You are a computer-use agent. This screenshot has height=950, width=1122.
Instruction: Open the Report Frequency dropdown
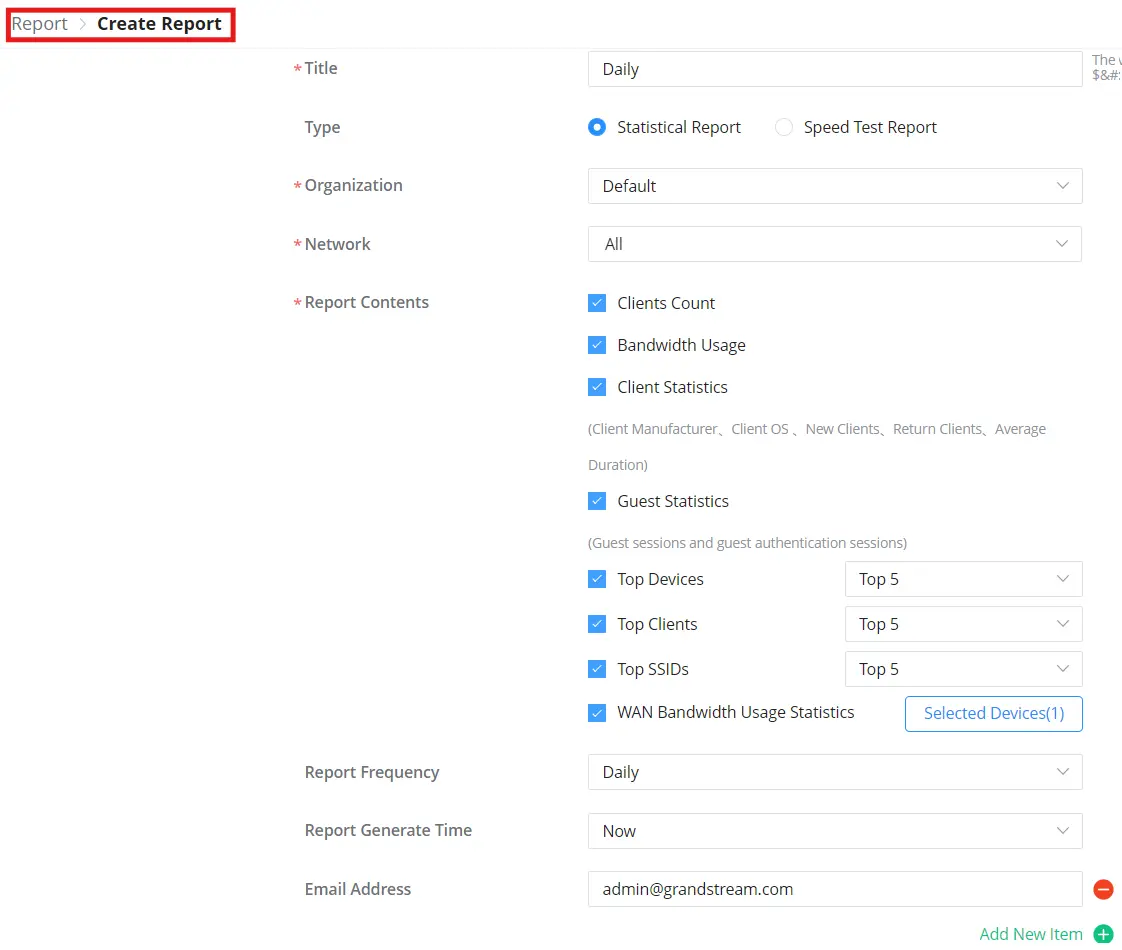coord(835,772)
